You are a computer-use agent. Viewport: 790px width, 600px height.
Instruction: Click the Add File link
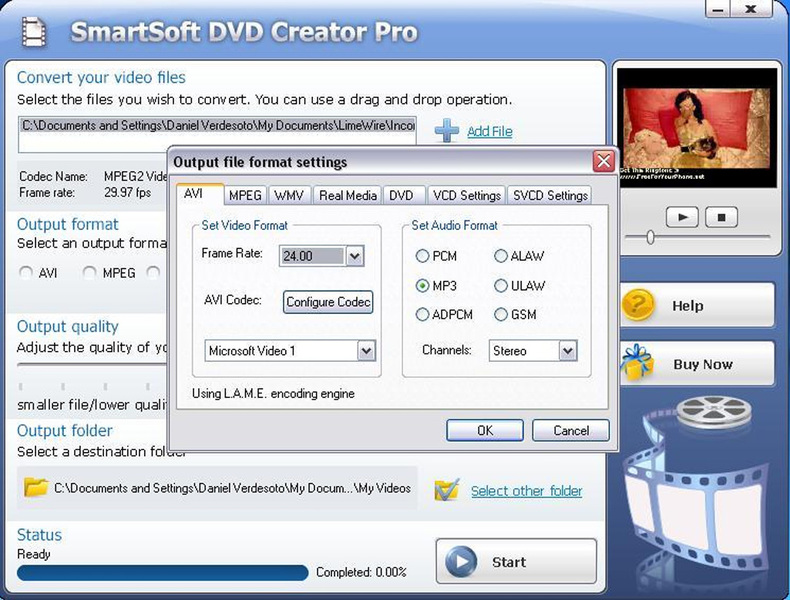click(x=490, y=131)
